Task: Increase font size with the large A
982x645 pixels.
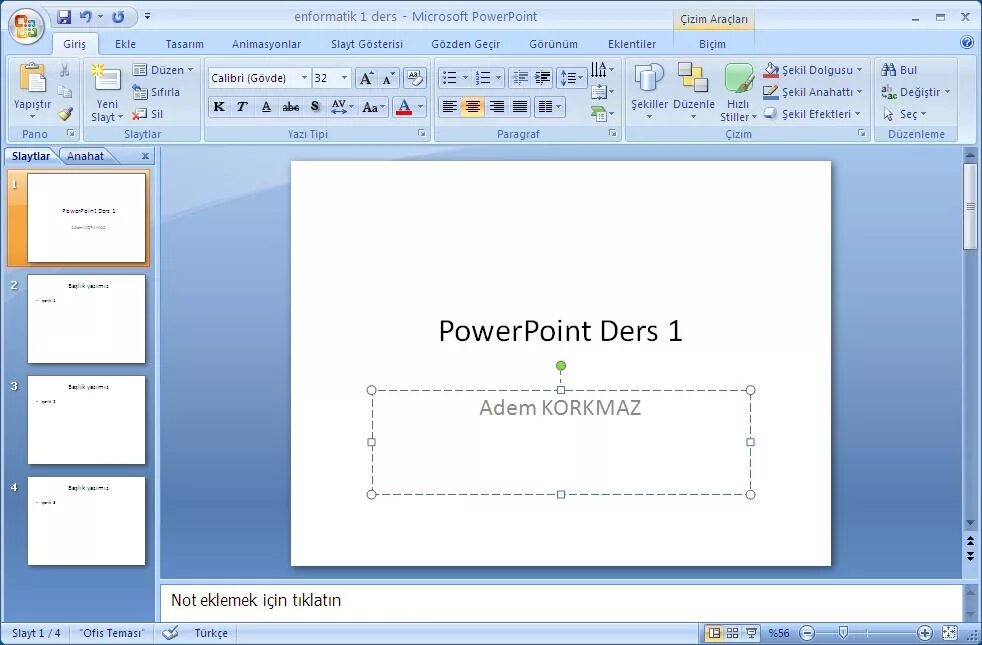Action: pyautogui.click(x=366, y=78)
